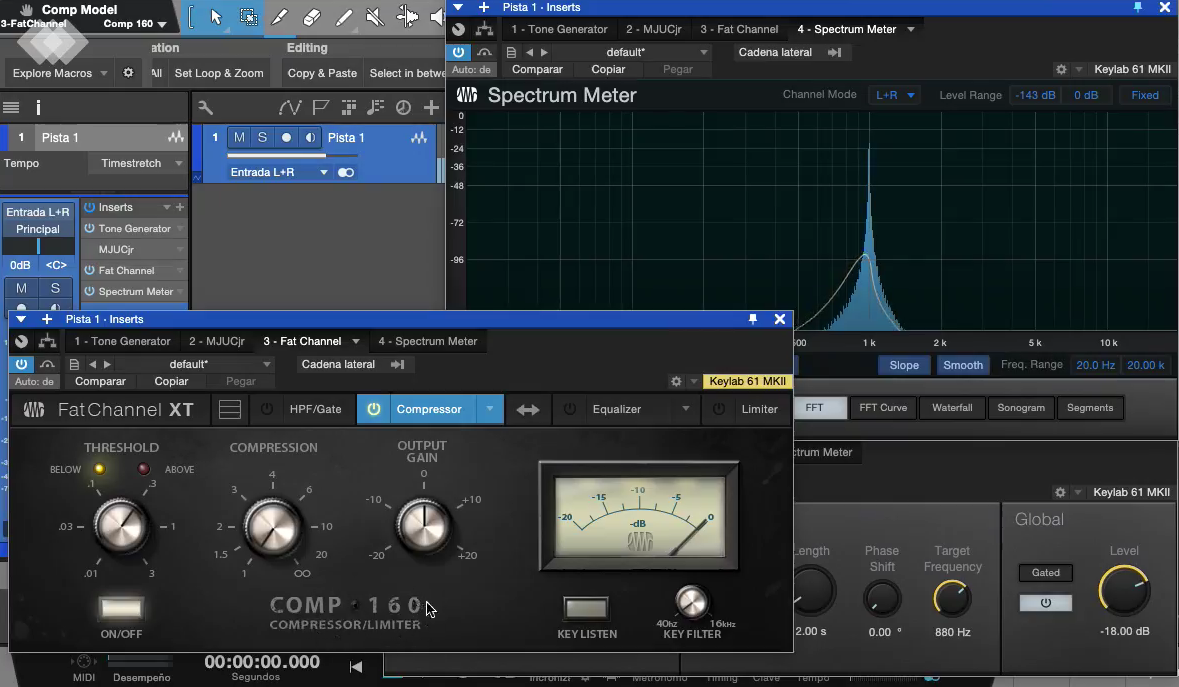Open the Channel Mode L+R dropdown

click(895, 95)
